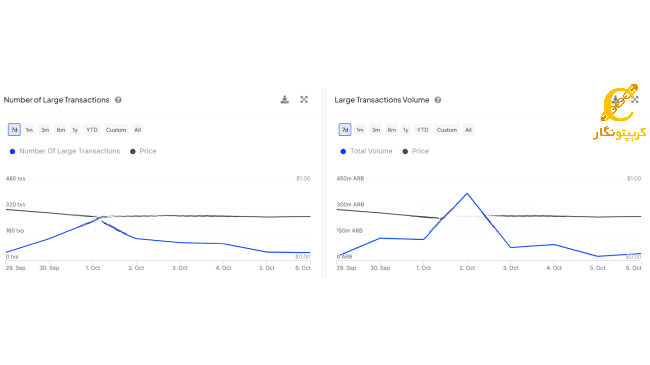650x365 pixels.
Task: Download the Number of Large Transactions chart
Action: [x=284, y=100]
